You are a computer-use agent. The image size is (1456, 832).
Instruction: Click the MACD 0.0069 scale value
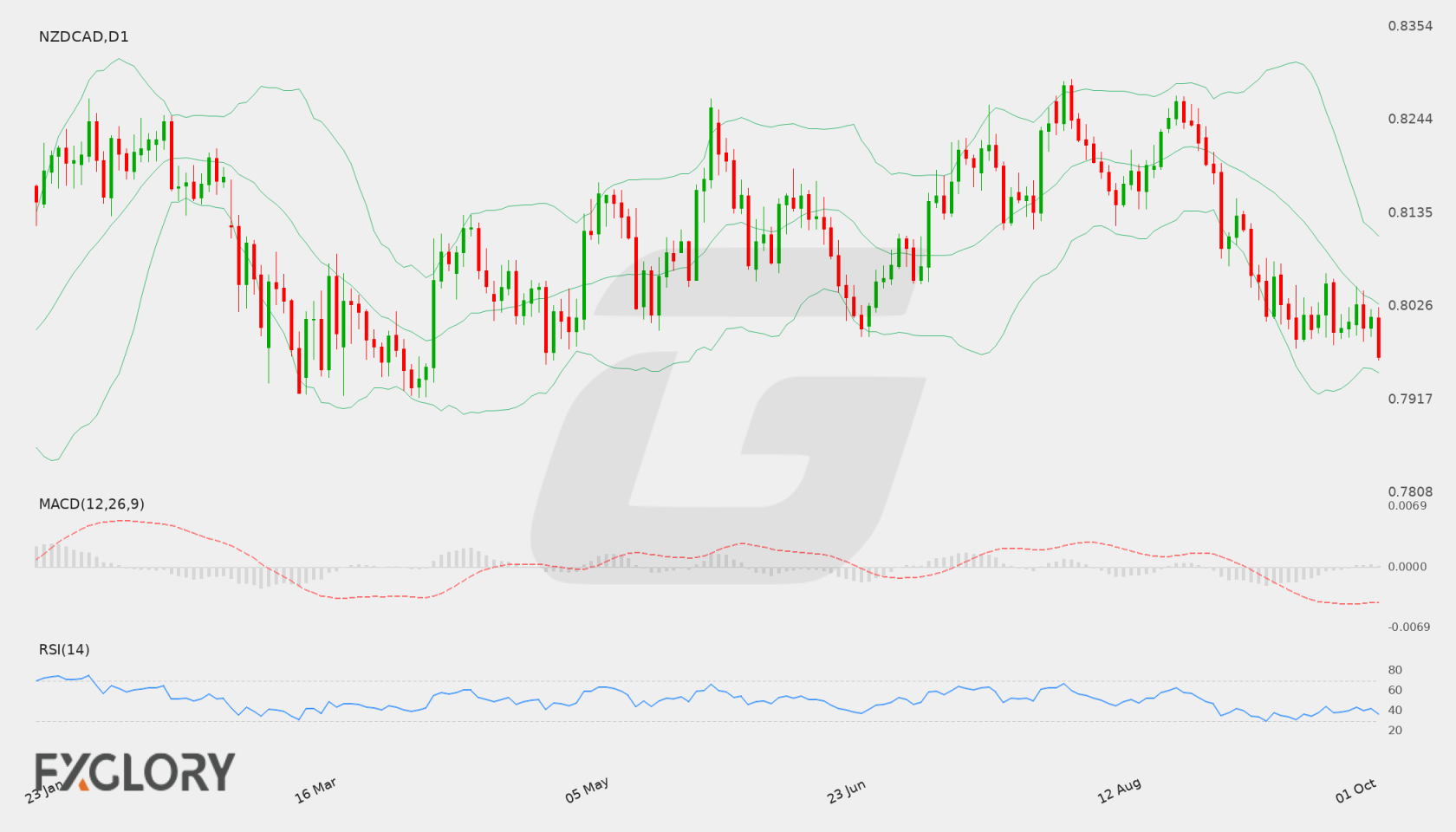coord(1407,505)
